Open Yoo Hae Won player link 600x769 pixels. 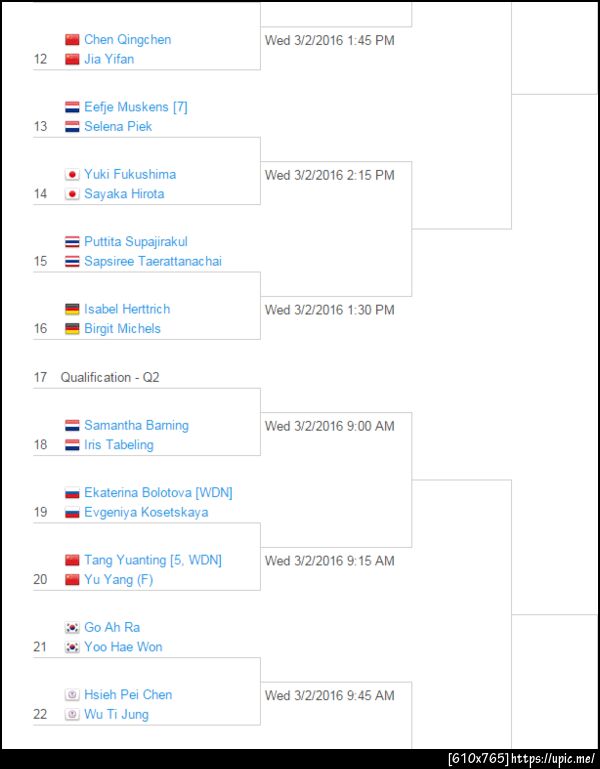point(123,647)
